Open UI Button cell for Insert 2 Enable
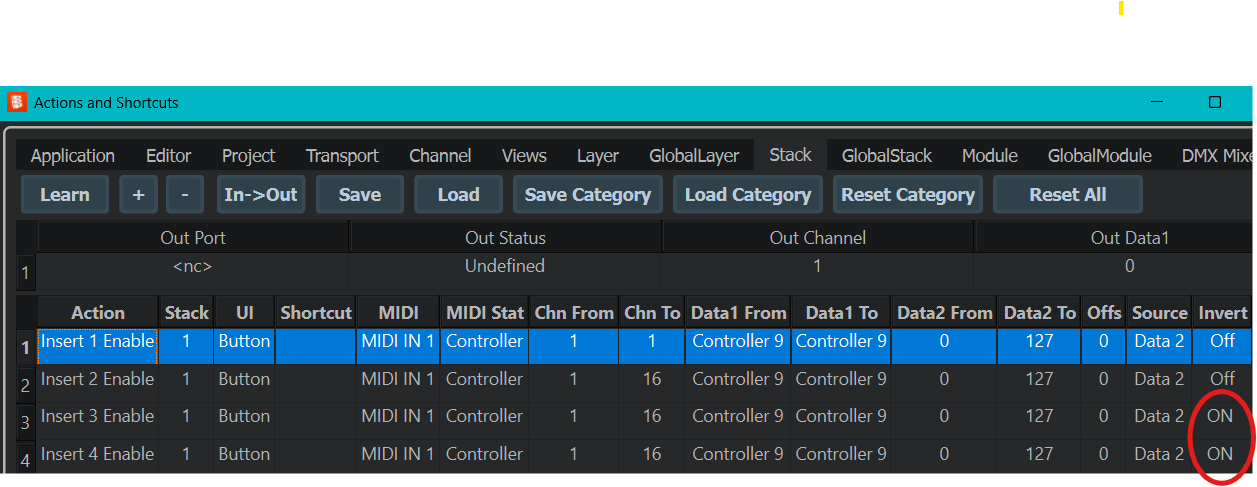Screen dimensions: 1257x487 coord(244,380)
